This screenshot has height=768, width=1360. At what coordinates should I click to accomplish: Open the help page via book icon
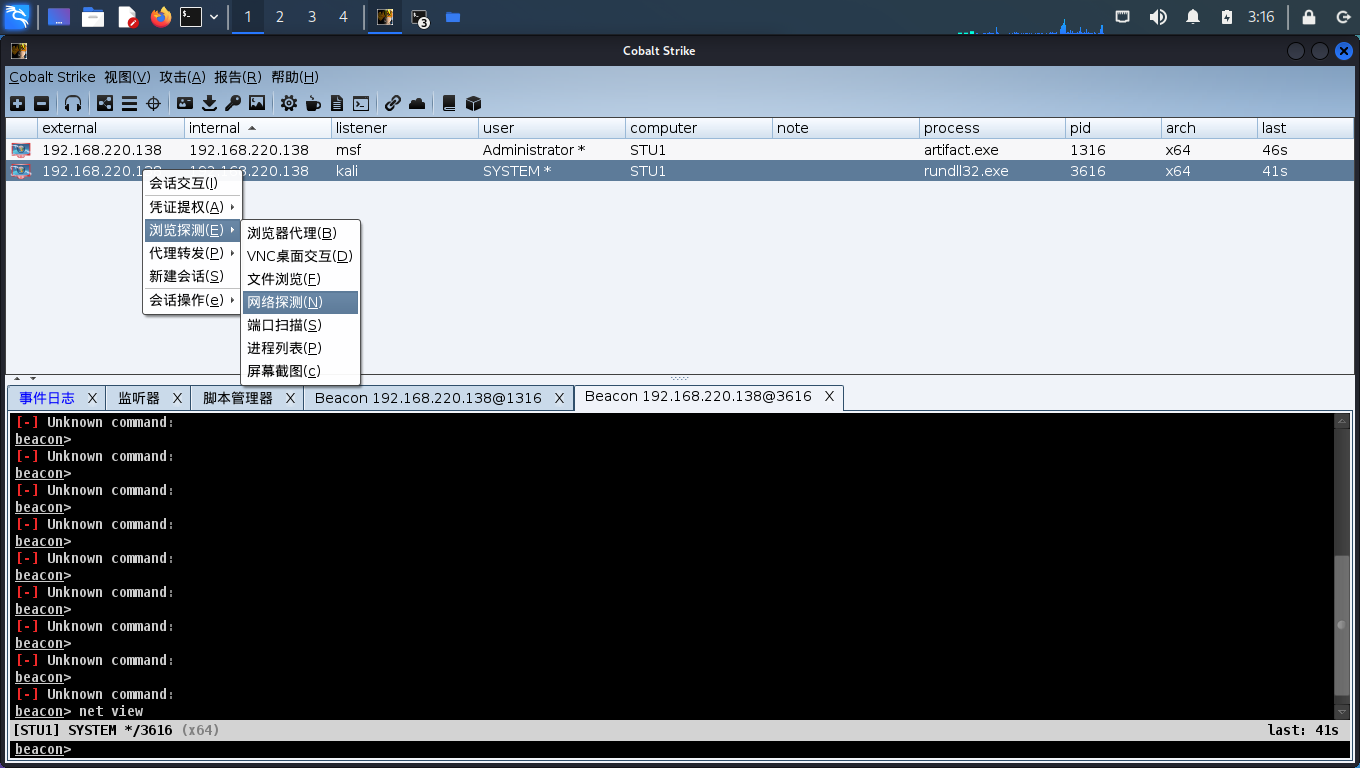point(449,103)
